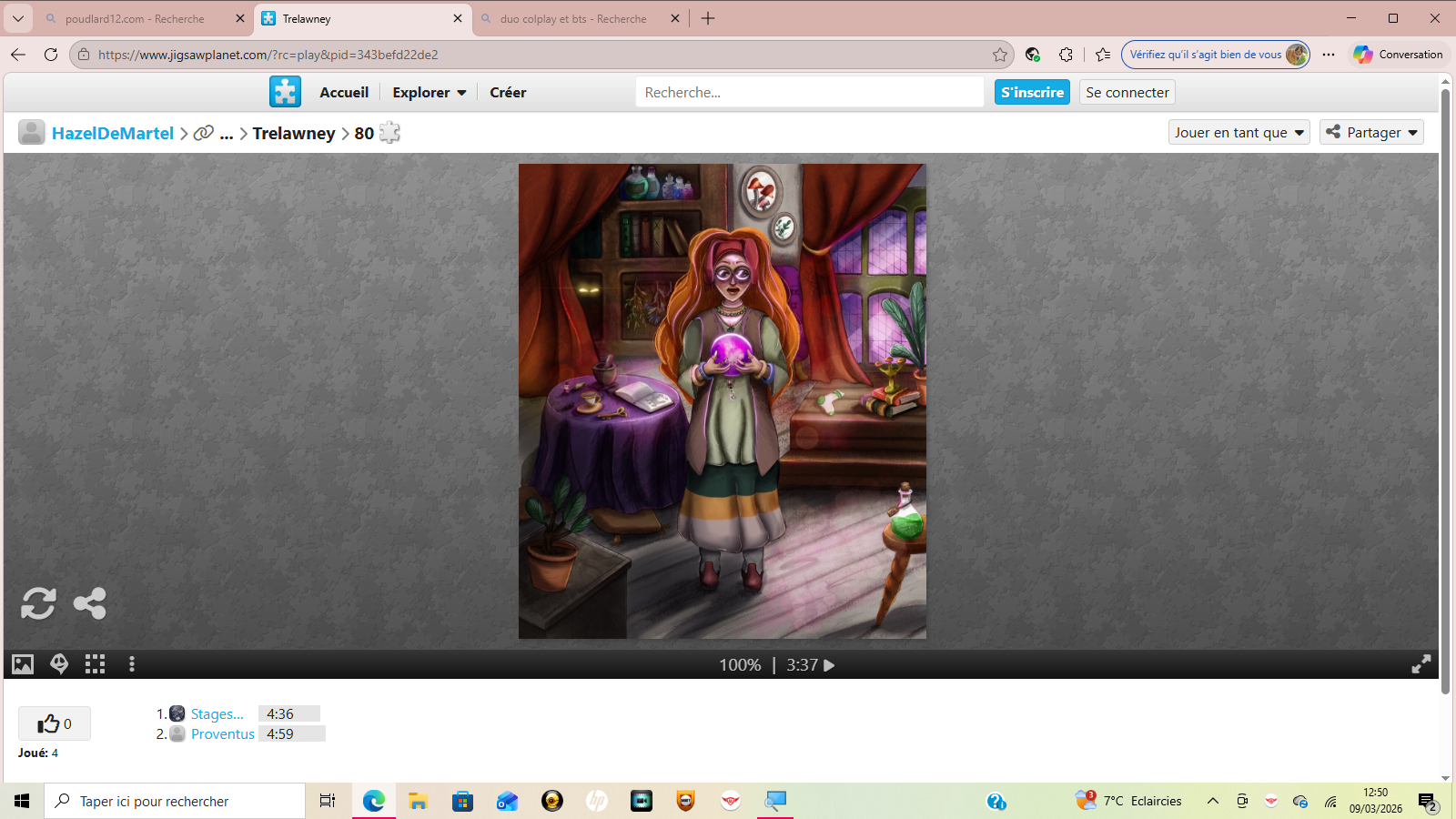Open Task View on the taskbar
The image size is (1456, 819).
coord(328,801)
